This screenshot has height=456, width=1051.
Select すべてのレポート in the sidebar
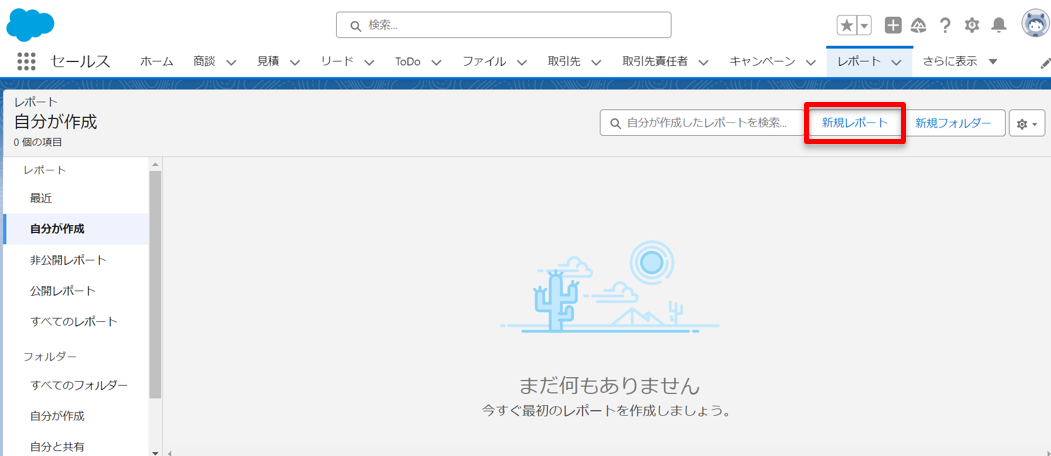(76, 322)
